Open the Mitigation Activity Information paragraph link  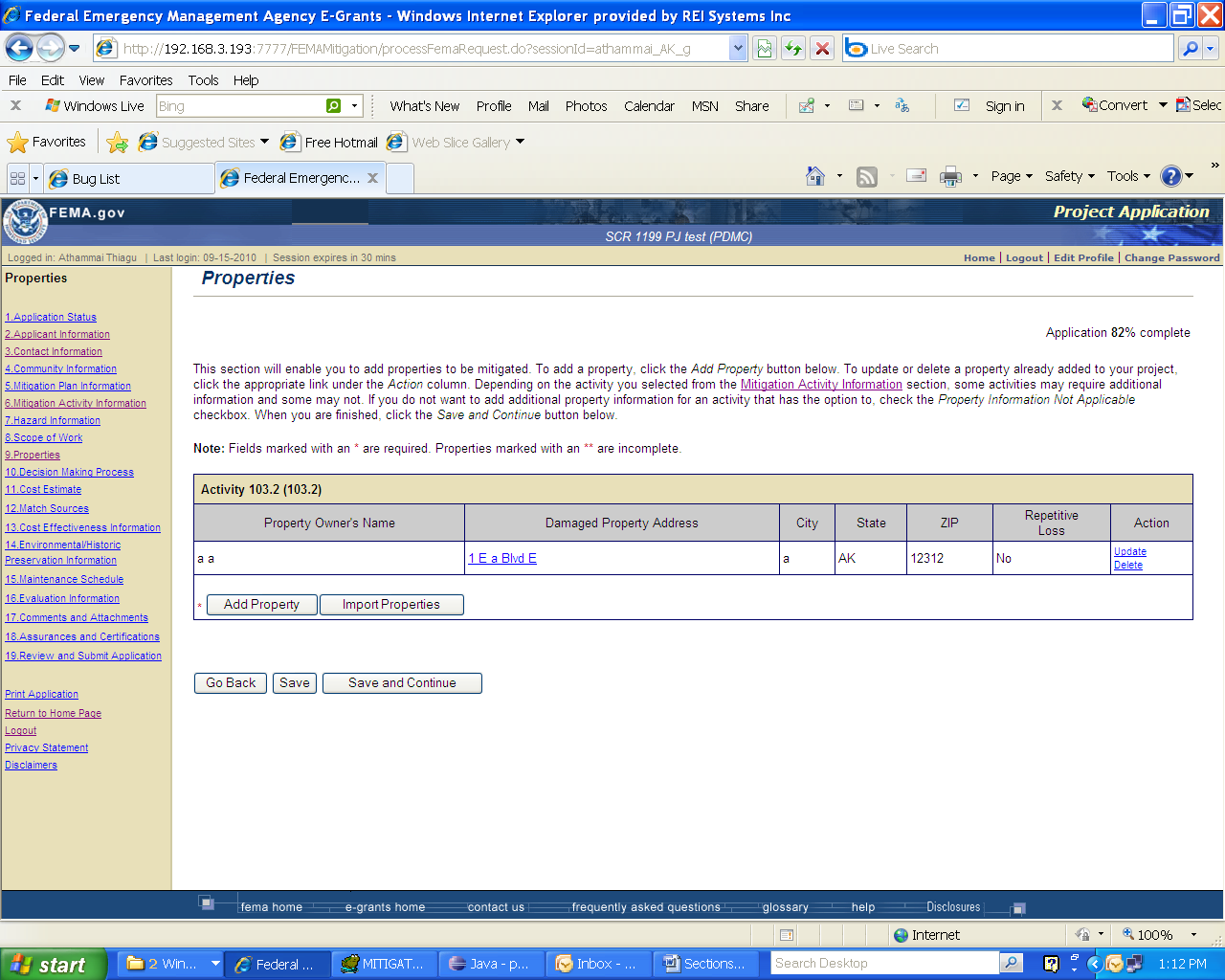pyautogui.click(x=821, y=385)
